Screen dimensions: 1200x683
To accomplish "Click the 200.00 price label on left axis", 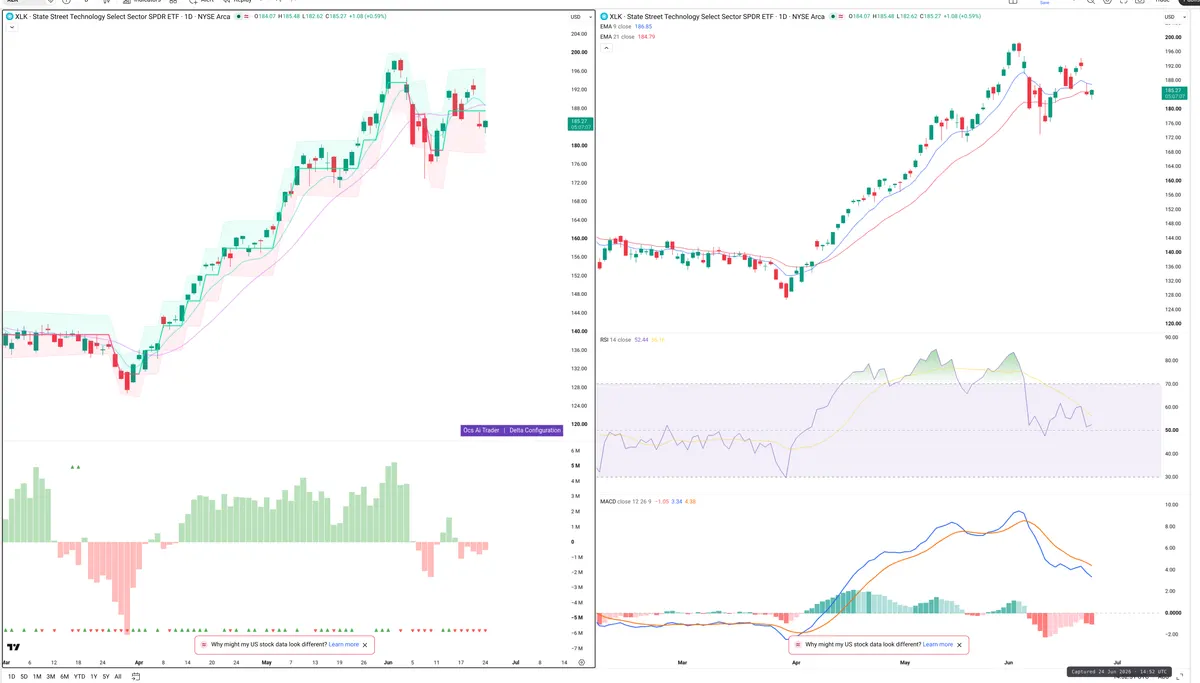I will click(x=577, y=52).
